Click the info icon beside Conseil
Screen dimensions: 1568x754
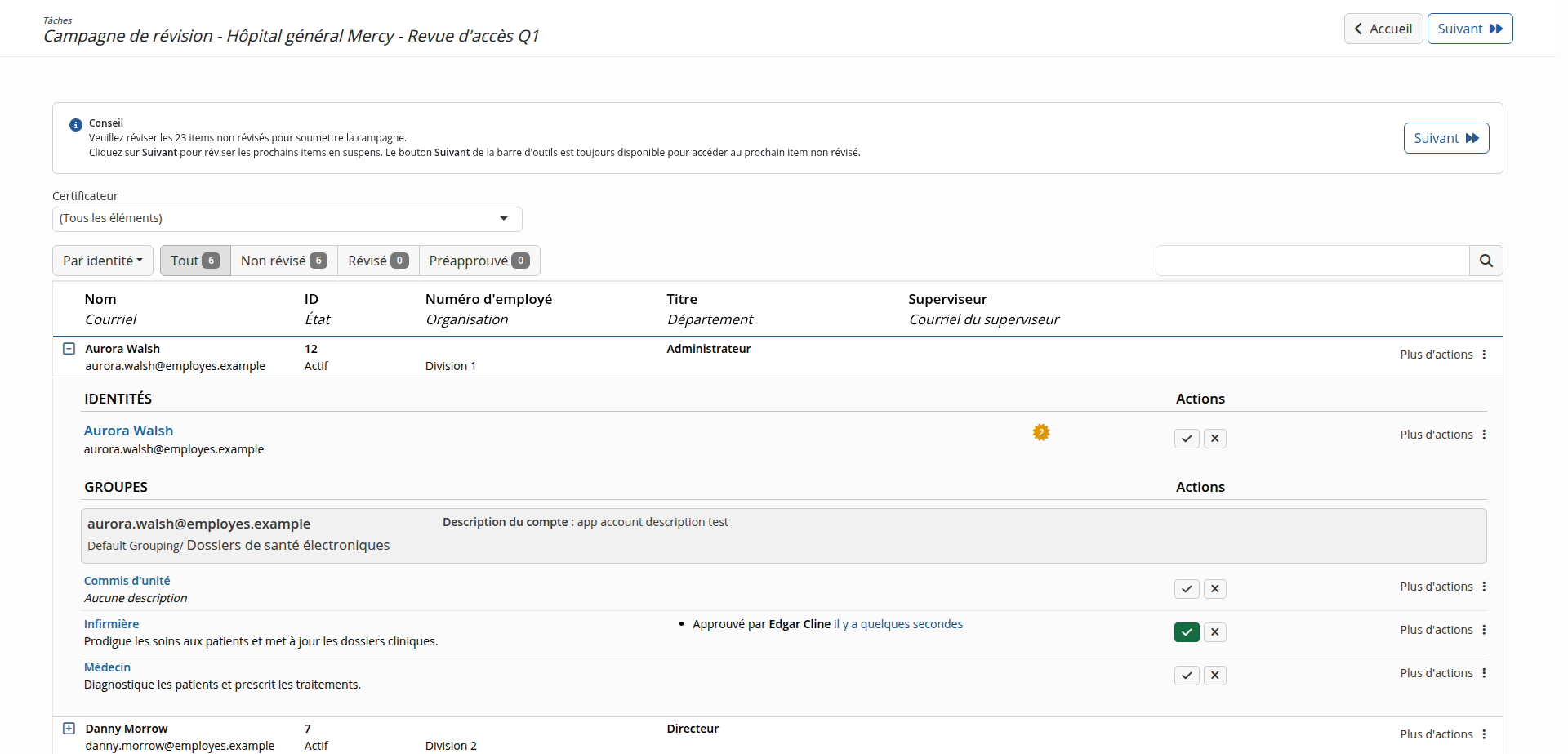click(76, 125)
